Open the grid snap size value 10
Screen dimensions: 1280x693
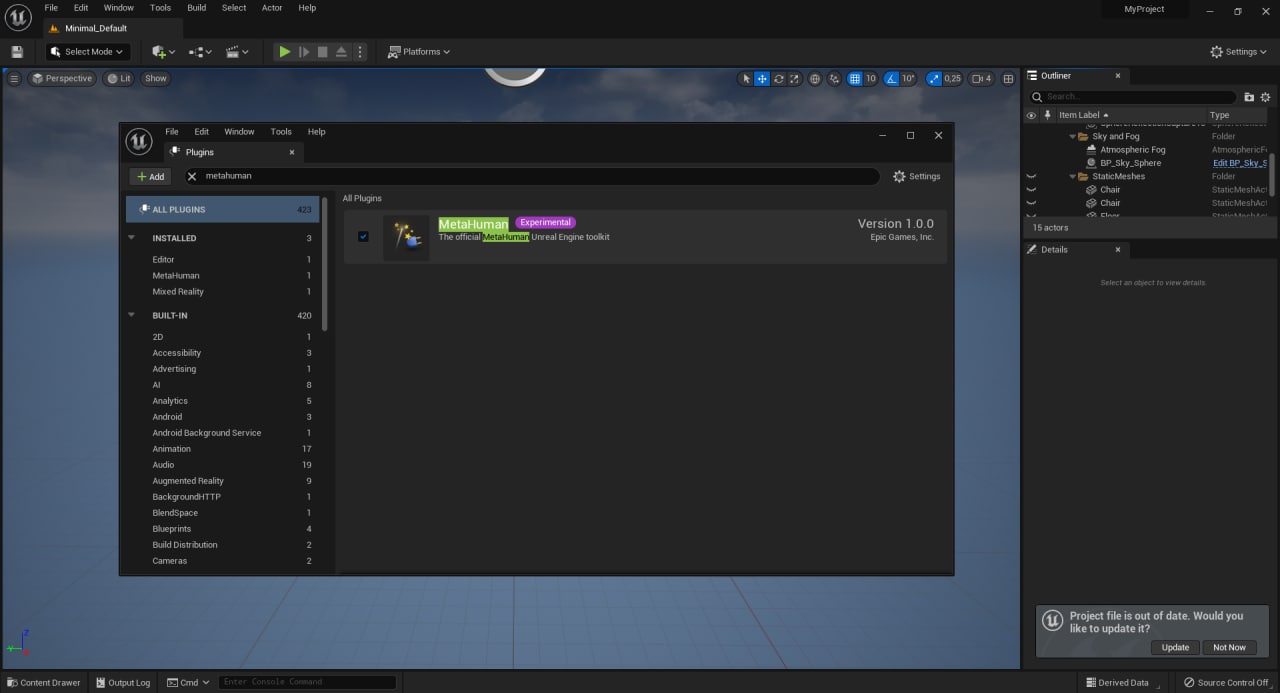pos(871,78)
